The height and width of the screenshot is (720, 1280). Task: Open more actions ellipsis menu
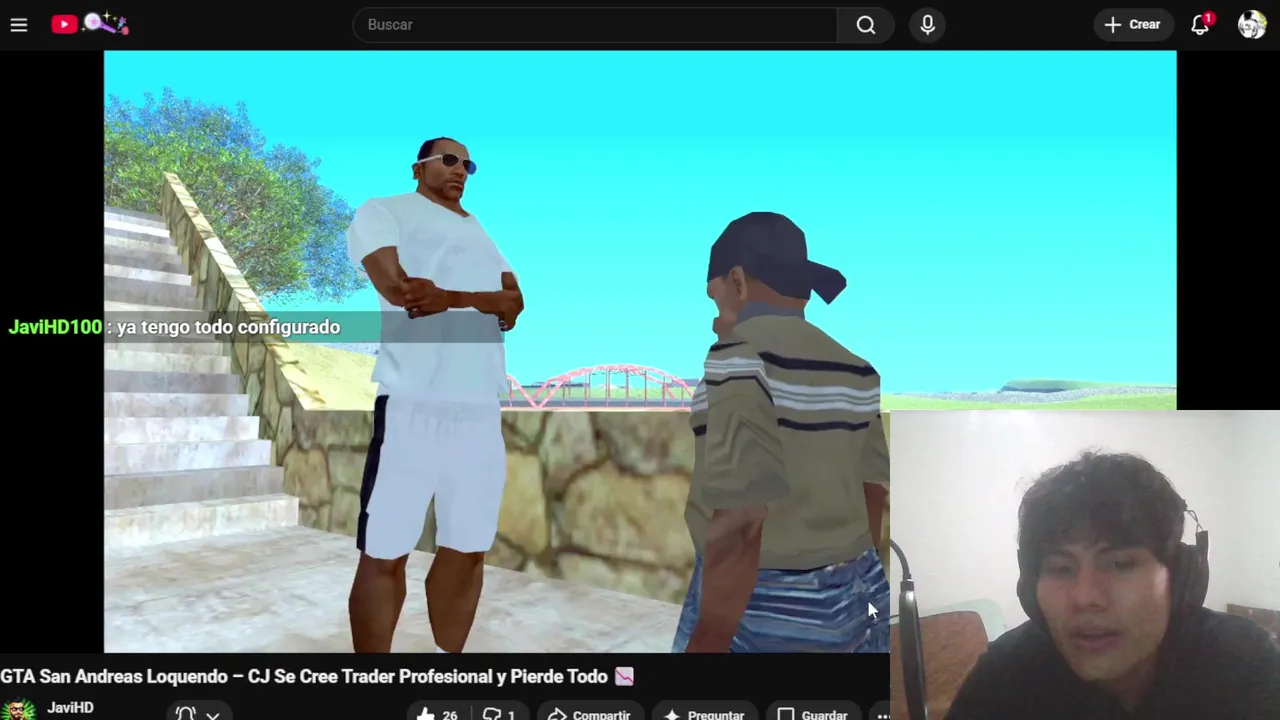click(882, 714)
